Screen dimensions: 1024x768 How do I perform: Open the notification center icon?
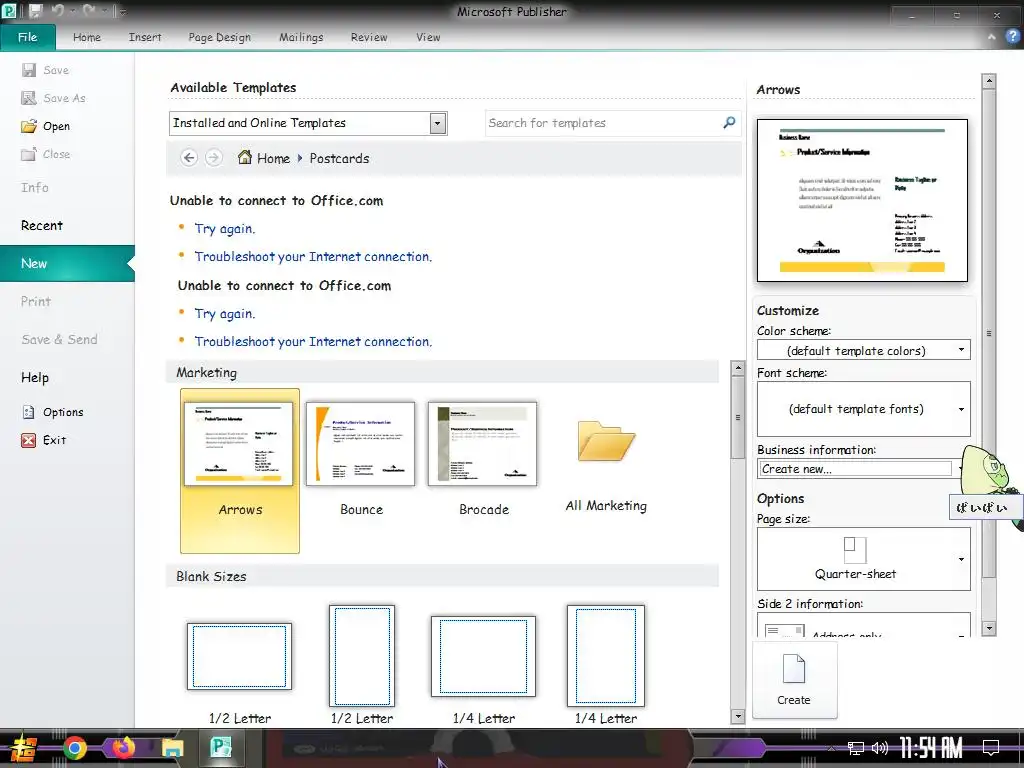tap(991, 747)
